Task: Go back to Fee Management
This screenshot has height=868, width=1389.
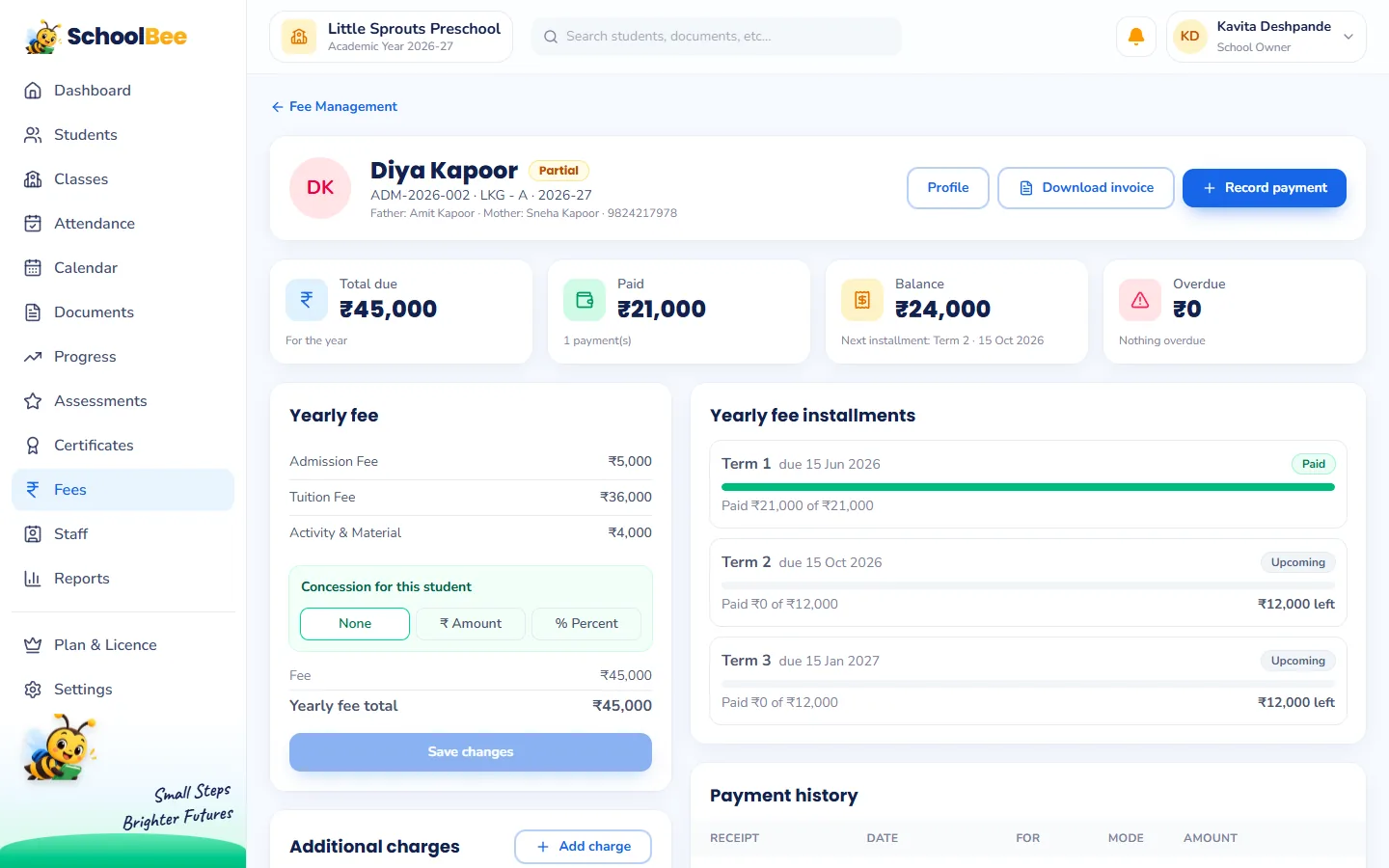Action: coord(334,107)
